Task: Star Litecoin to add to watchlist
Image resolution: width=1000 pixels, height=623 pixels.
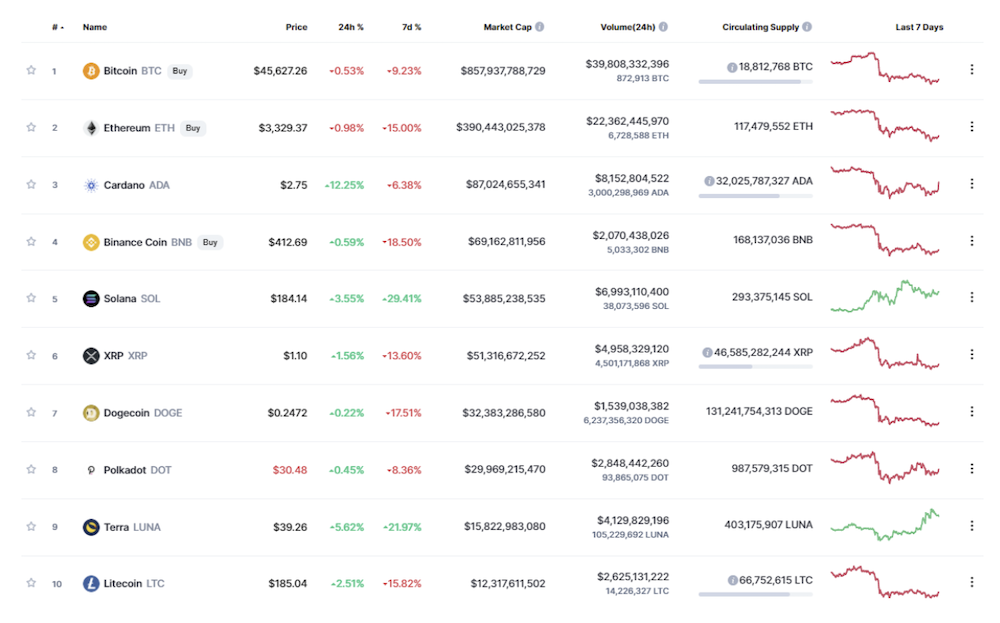Action: pos(31,583)
